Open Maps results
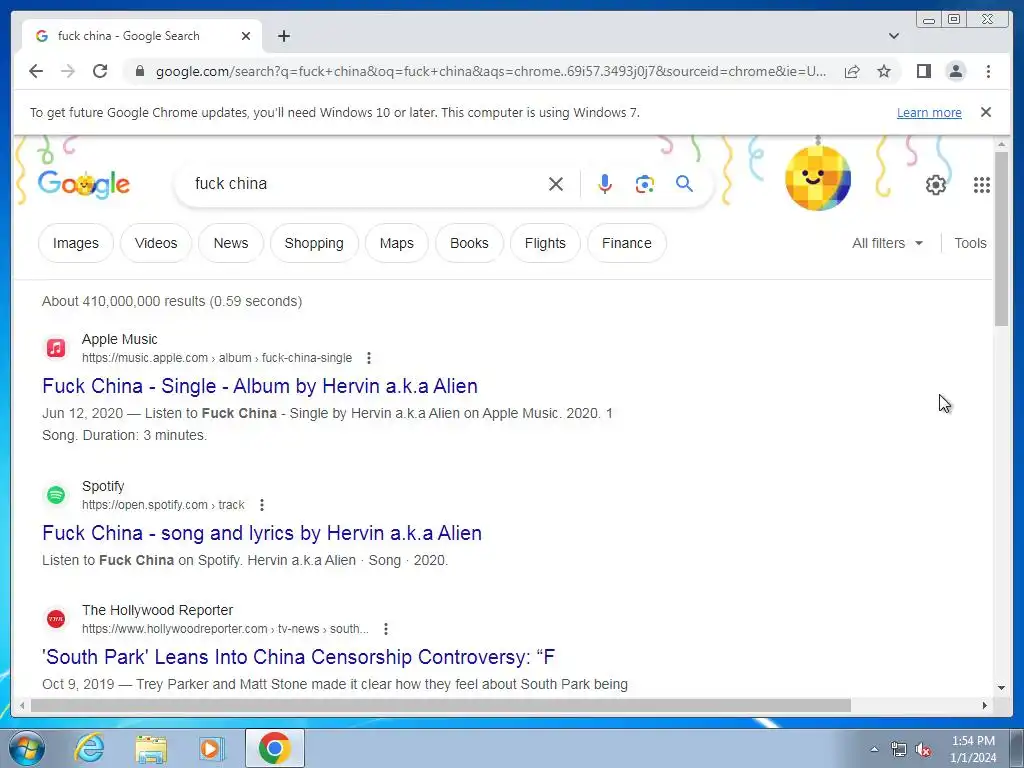1024x768 pixels. click(x=396, y=243)
